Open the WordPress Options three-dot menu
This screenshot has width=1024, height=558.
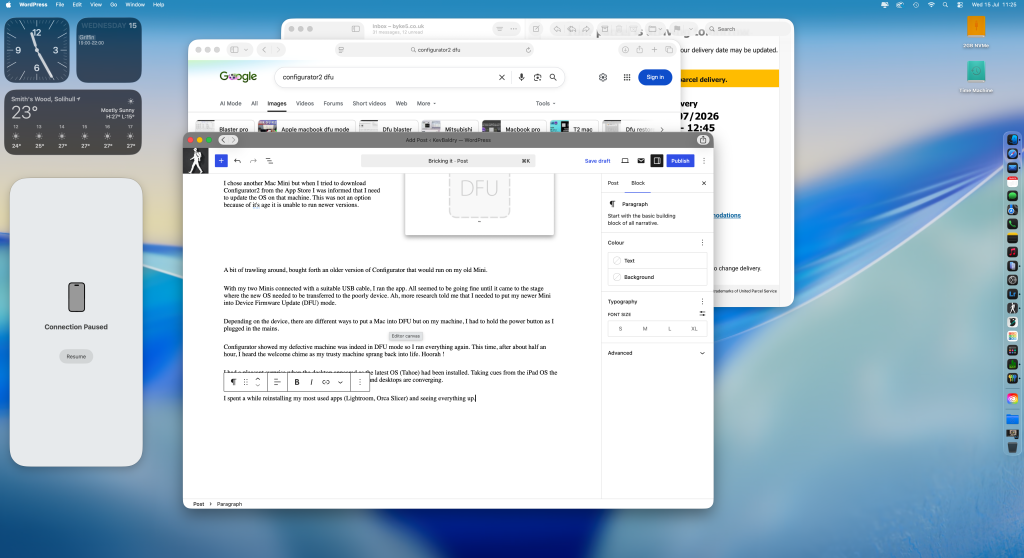tap(704, 161)
